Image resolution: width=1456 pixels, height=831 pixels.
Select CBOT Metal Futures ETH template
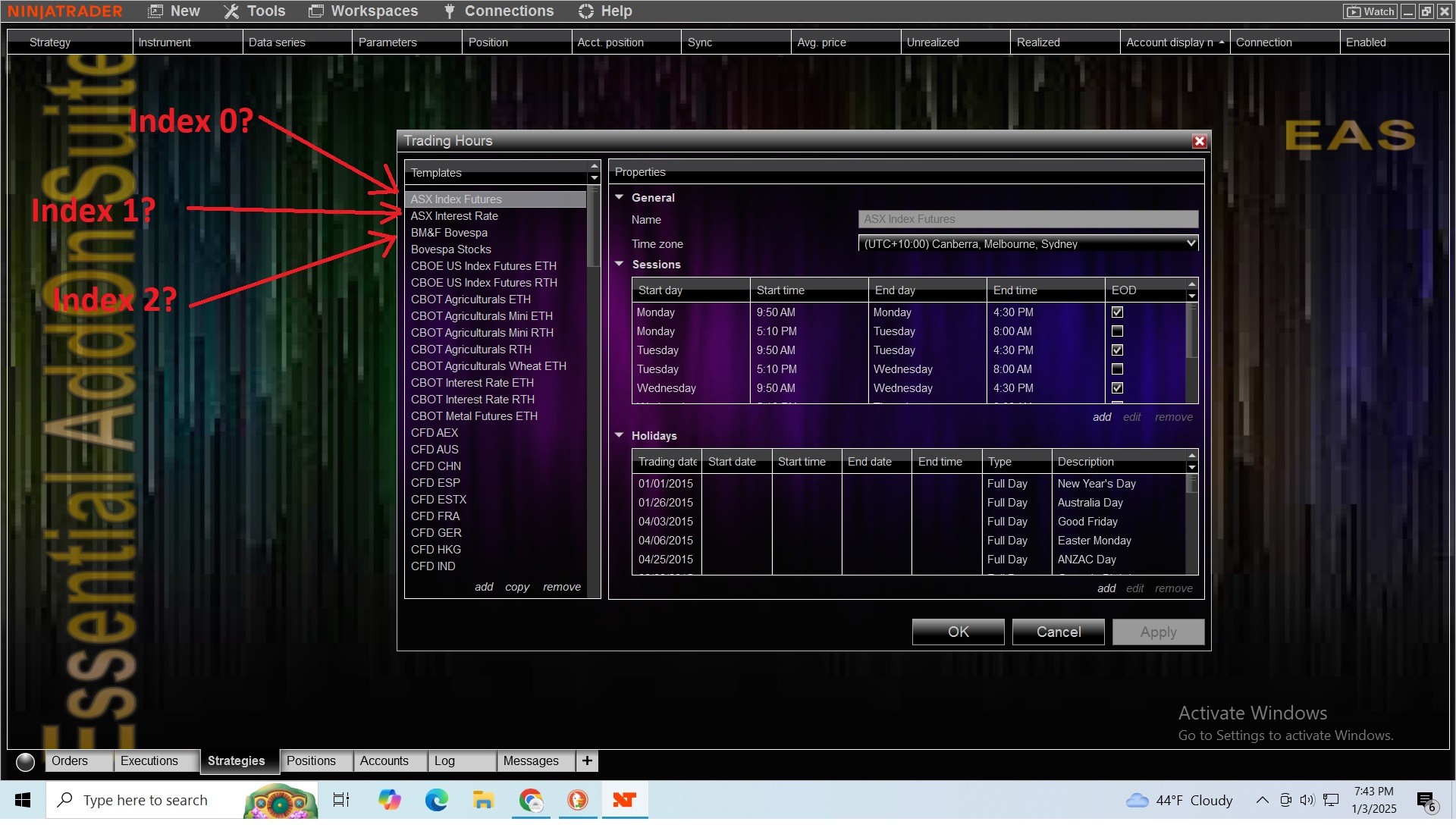(x=474, y=416)
